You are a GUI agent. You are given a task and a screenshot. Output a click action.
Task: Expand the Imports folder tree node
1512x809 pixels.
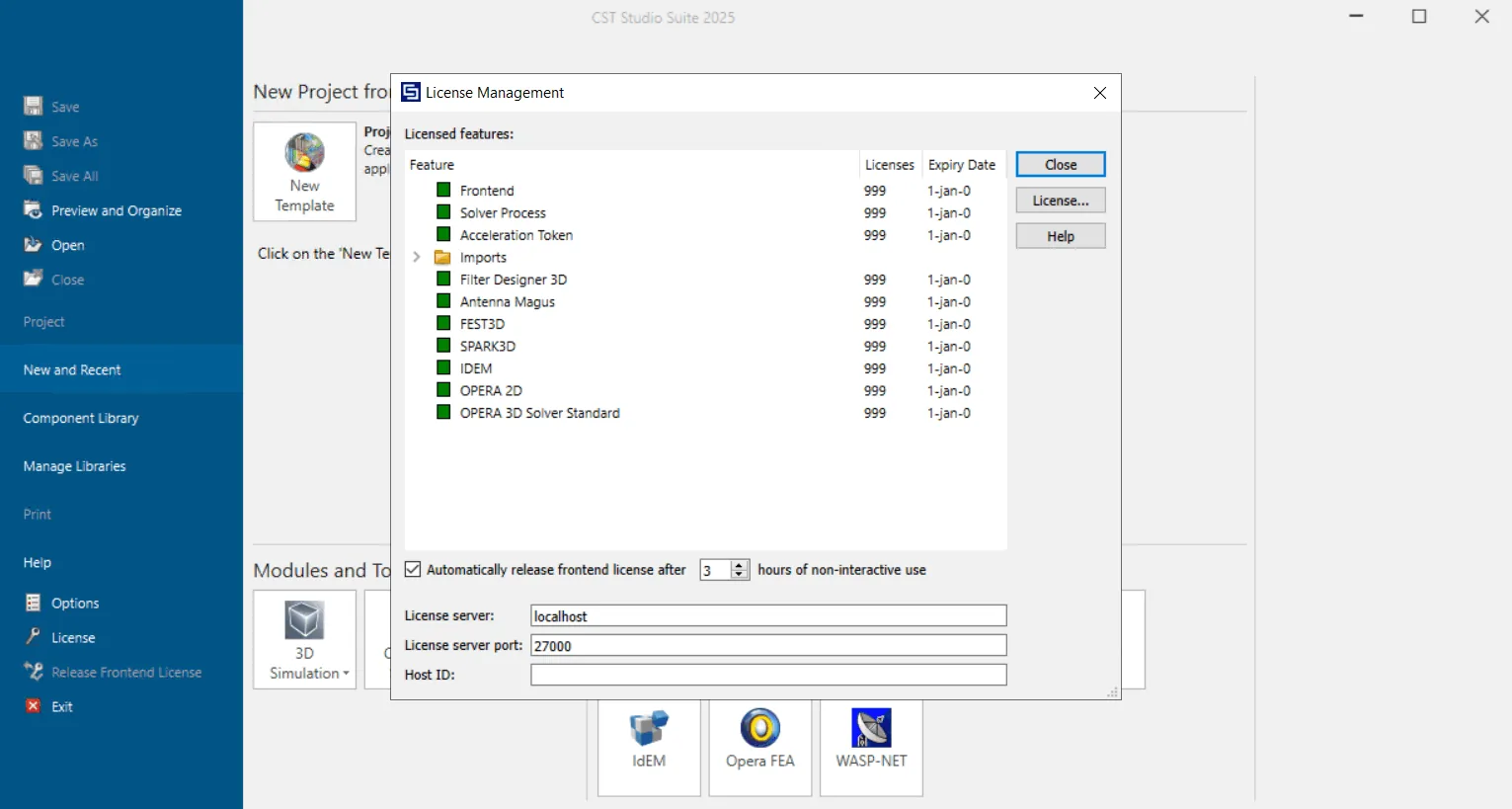417,258
